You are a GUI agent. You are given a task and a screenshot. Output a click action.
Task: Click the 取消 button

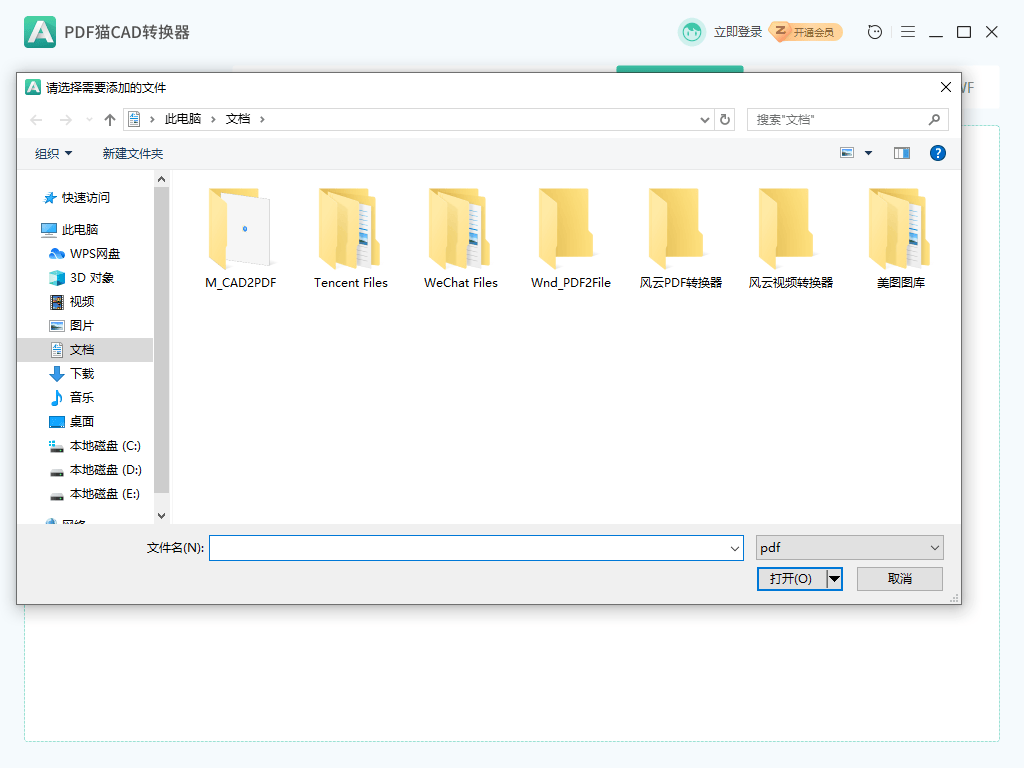(x=899, y=579)
